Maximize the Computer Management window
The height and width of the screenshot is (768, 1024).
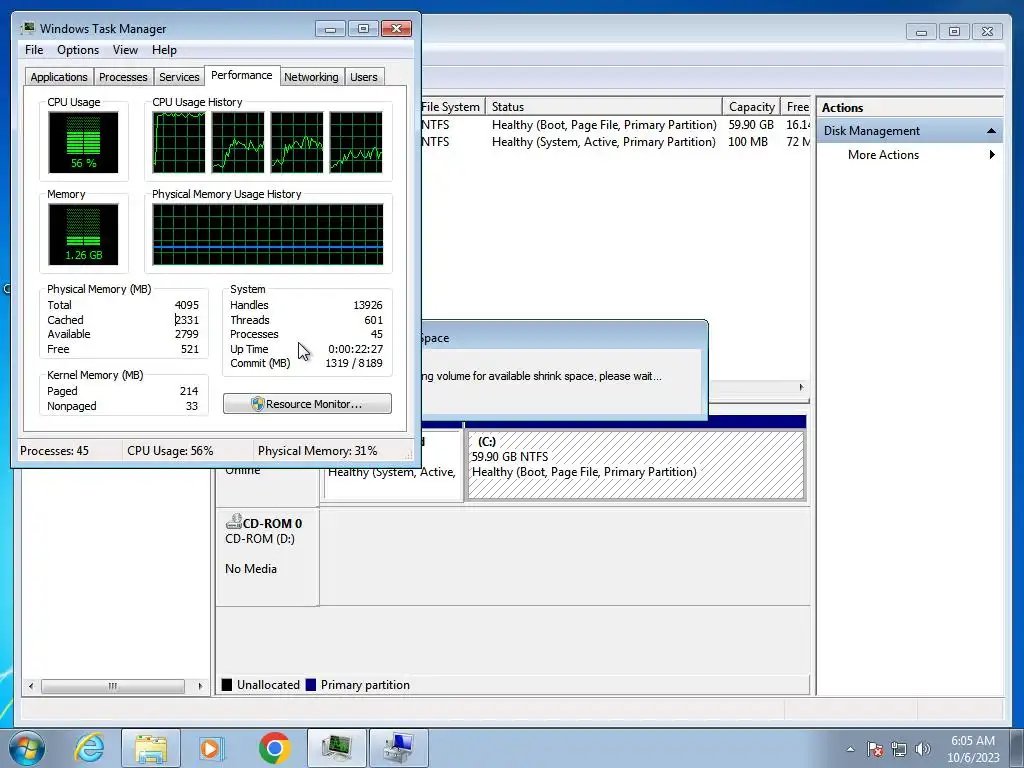coord(954,31)
